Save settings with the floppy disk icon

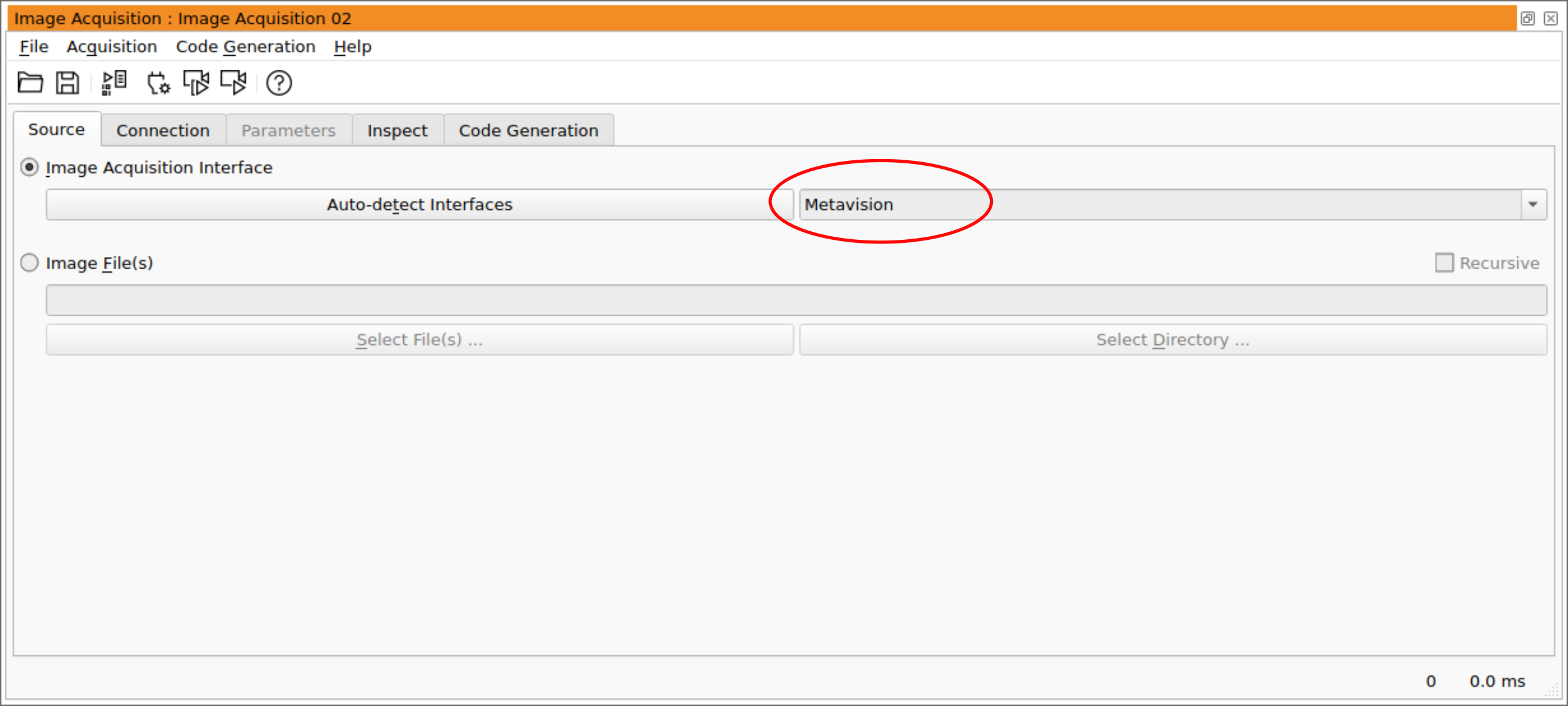(67, 83)
